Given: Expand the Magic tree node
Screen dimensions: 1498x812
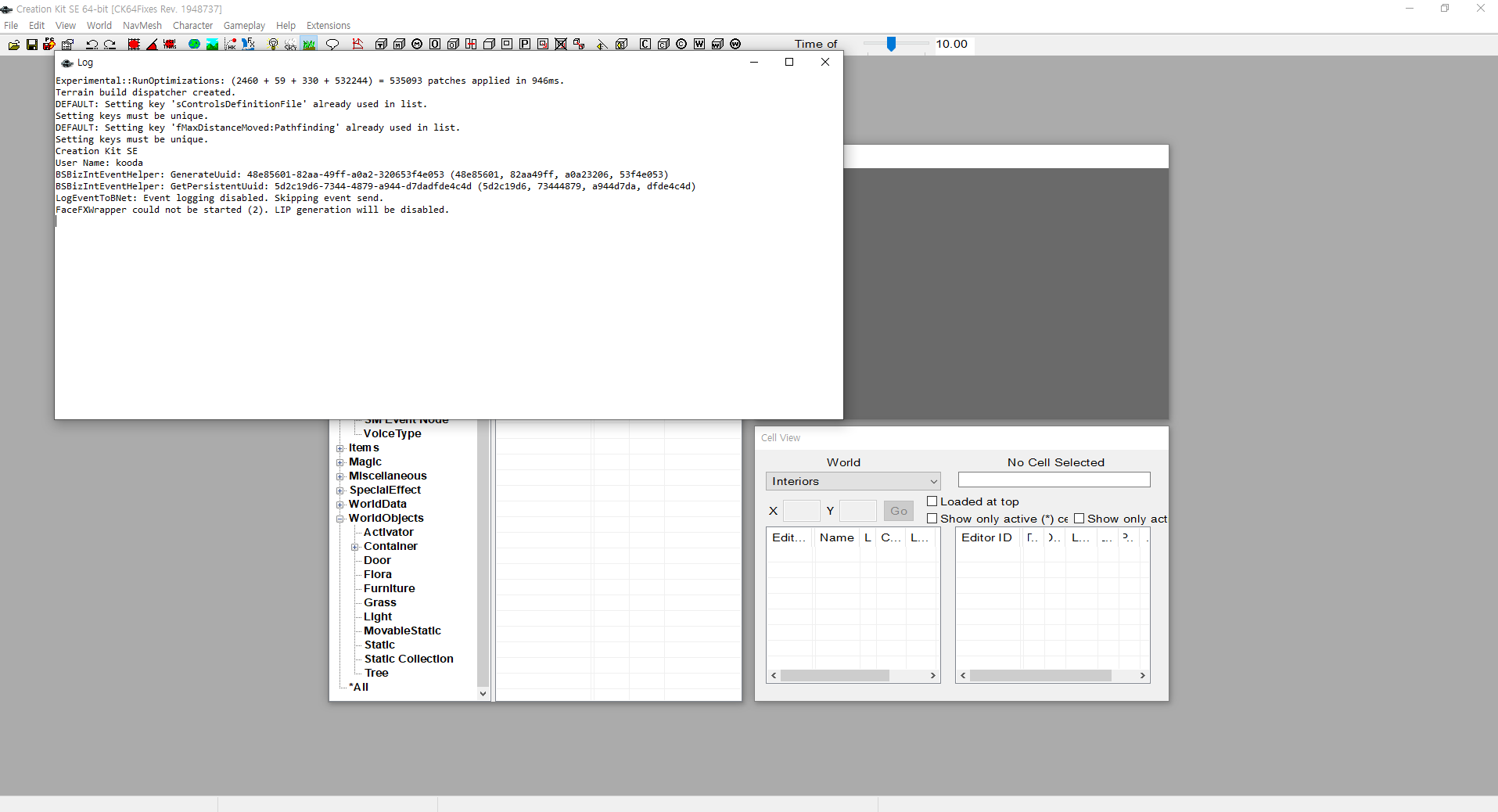Looking at the screenshot, I should pyautogui.click(x=340, y=462).
